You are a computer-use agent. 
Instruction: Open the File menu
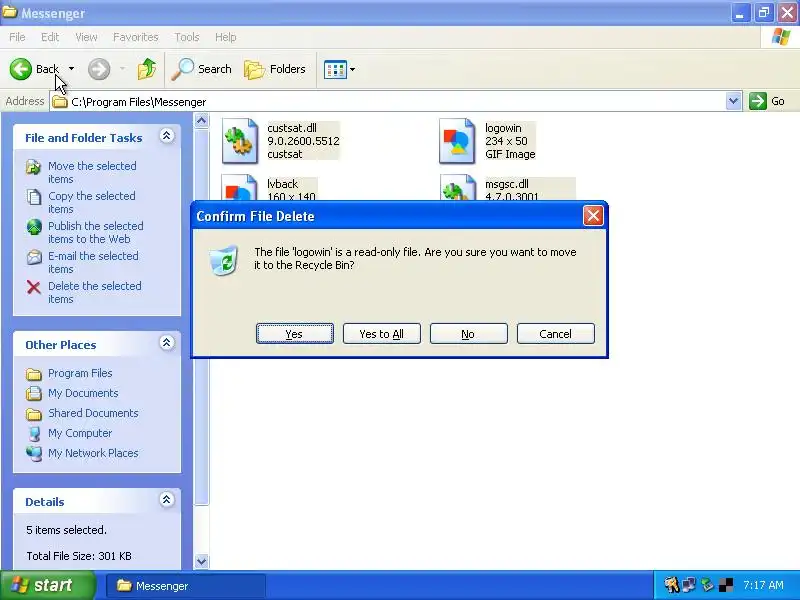coord(17,37)
